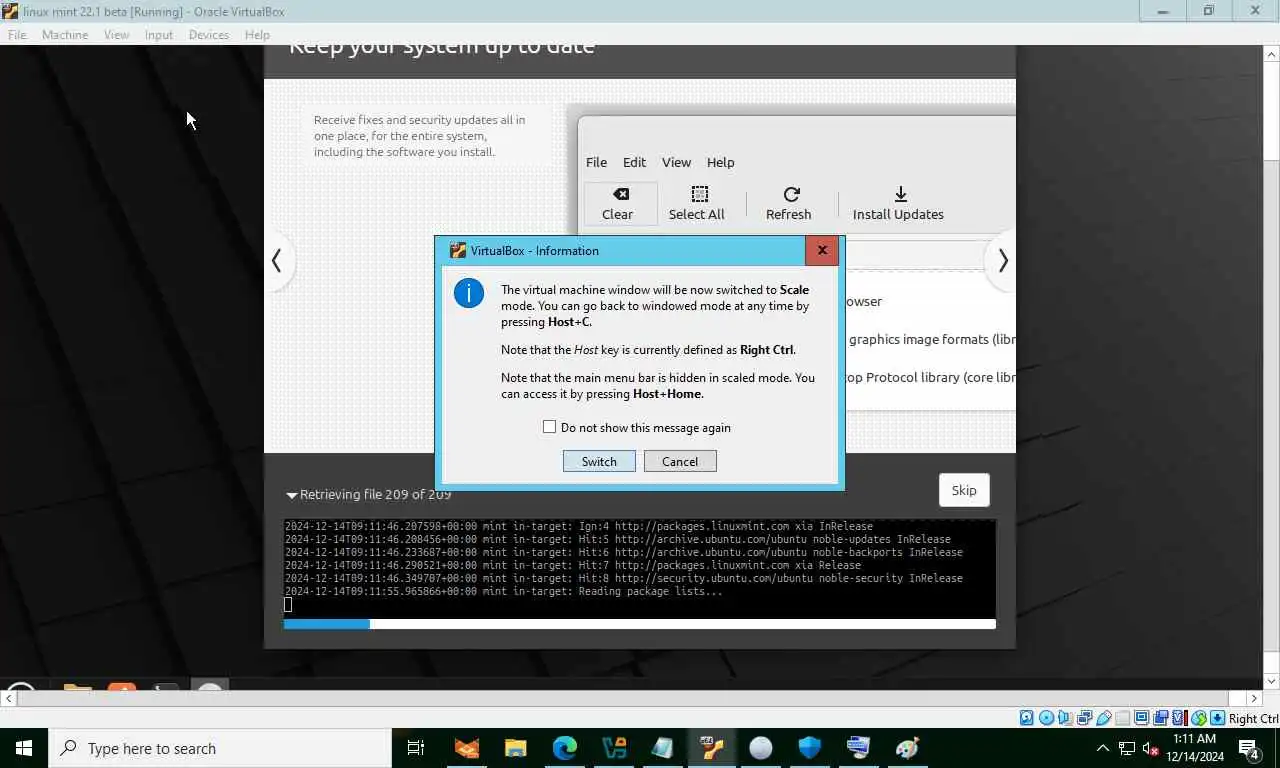Skip the current installation step
This screenshot has width=1280, height=768.
click(x=964, y=490)
